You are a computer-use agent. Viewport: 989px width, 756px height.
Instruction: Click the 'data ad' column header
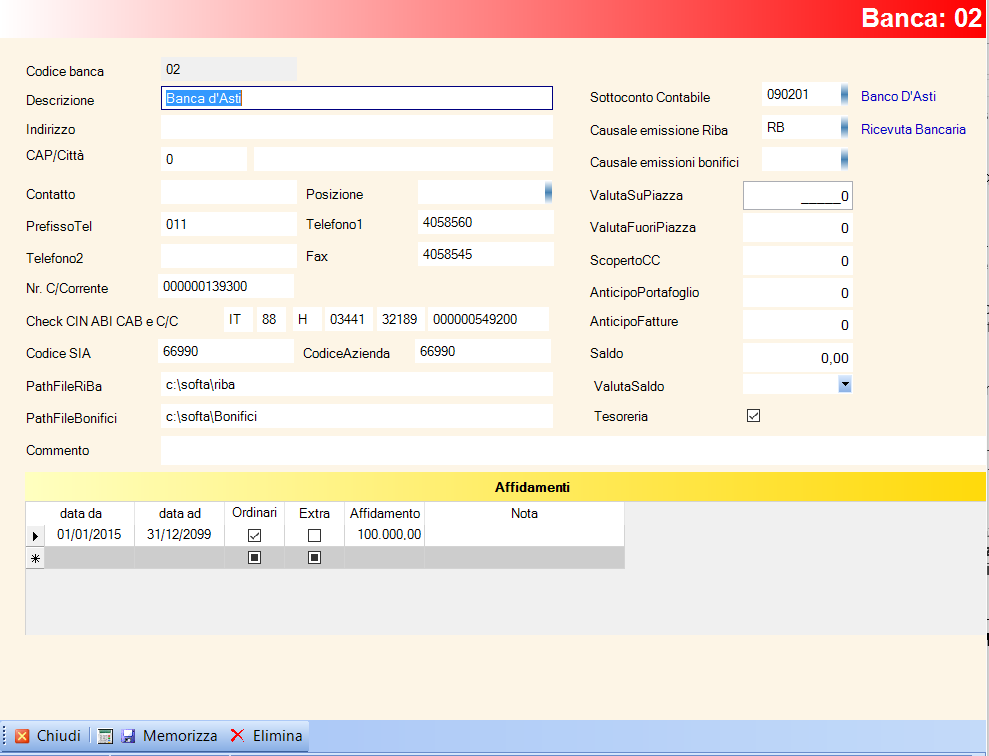[x=180, y=513]
